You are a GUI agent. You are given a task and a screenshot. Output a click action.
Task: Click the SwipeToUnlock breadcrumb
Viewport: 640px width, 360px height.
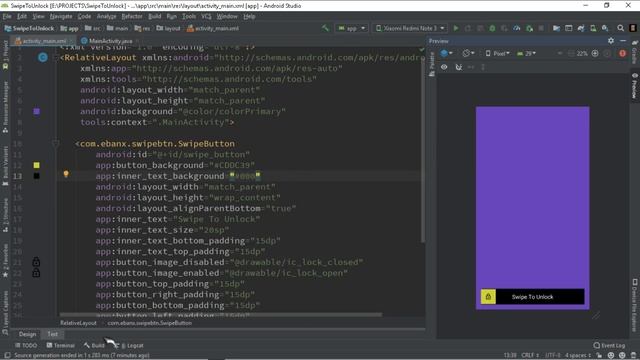click(29, 28)
